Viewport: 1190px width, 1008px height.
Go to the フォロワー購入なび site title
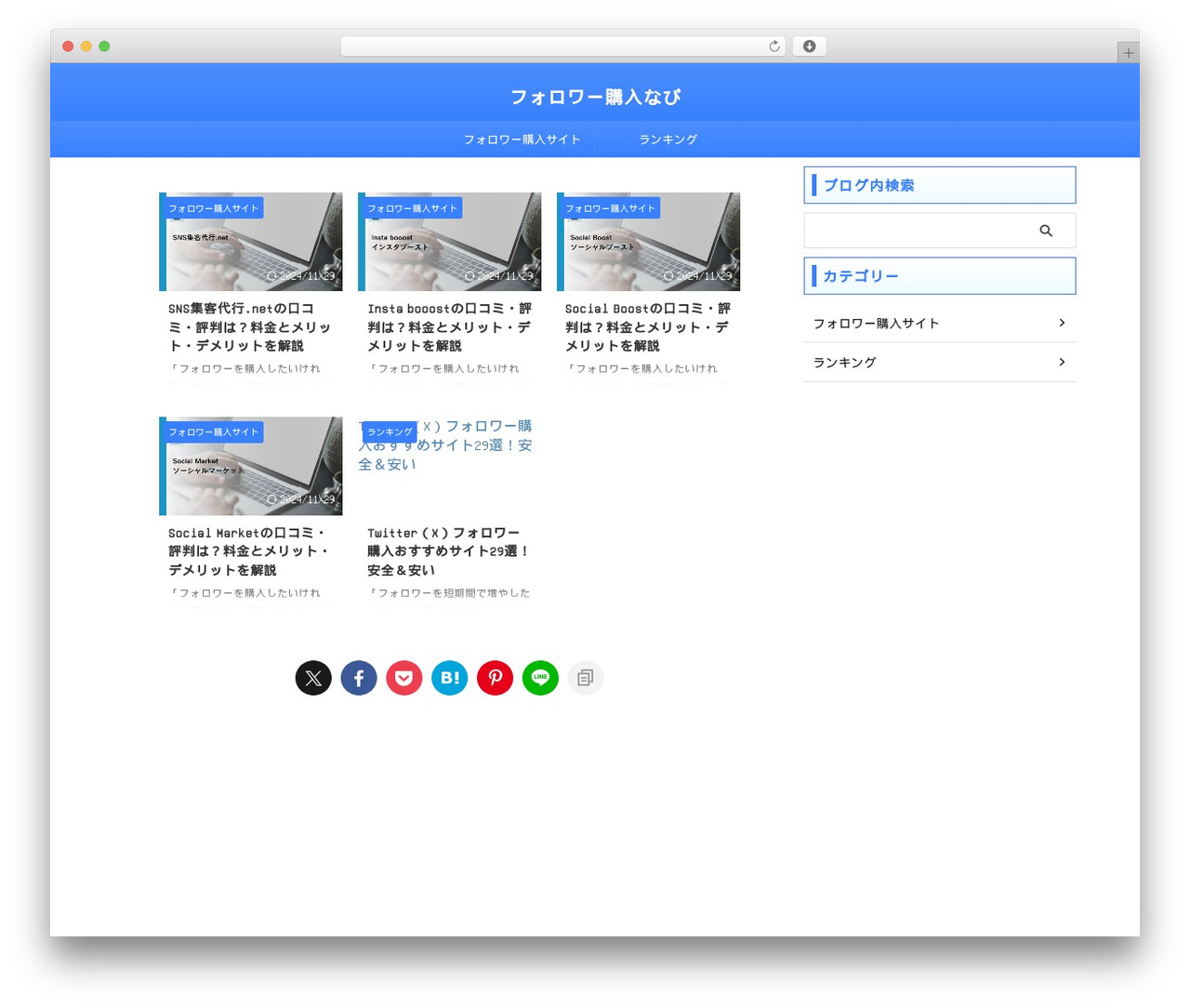[595, 97]
